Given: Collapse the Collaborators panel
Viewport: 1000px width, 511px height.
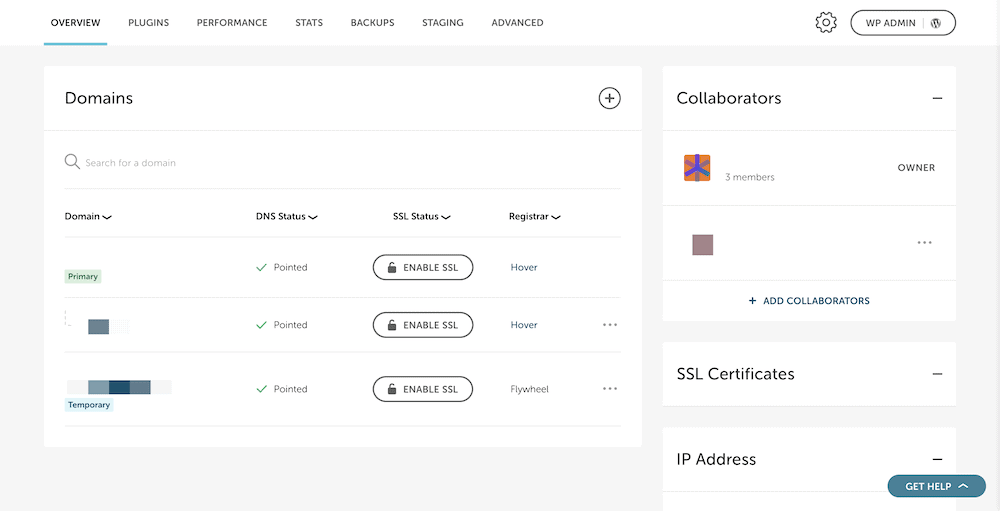Looking at the screenshot, I should pyautogui.click(x=937, y=98).
